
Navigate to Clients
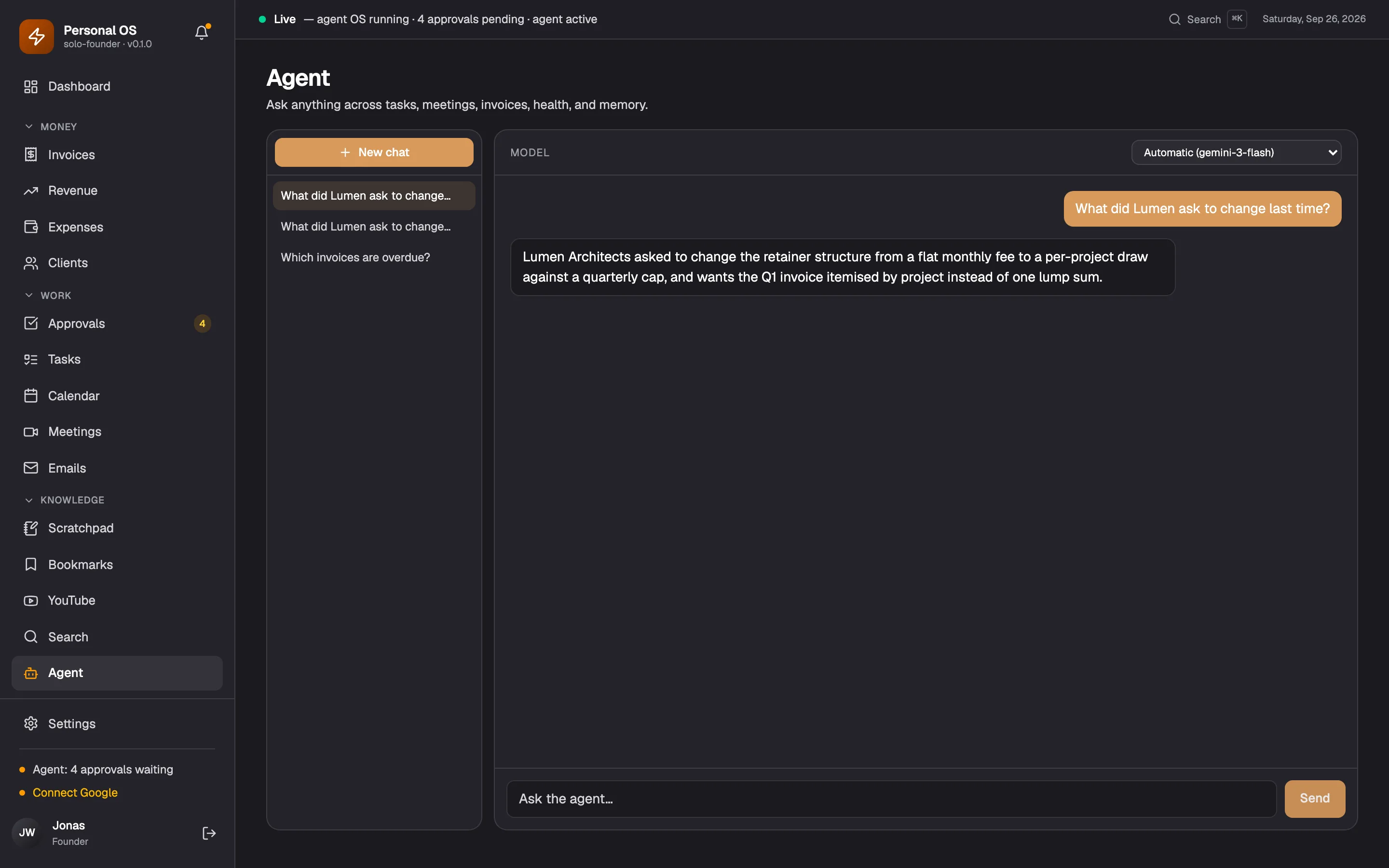pyautogui.click(x=117, y=263)
